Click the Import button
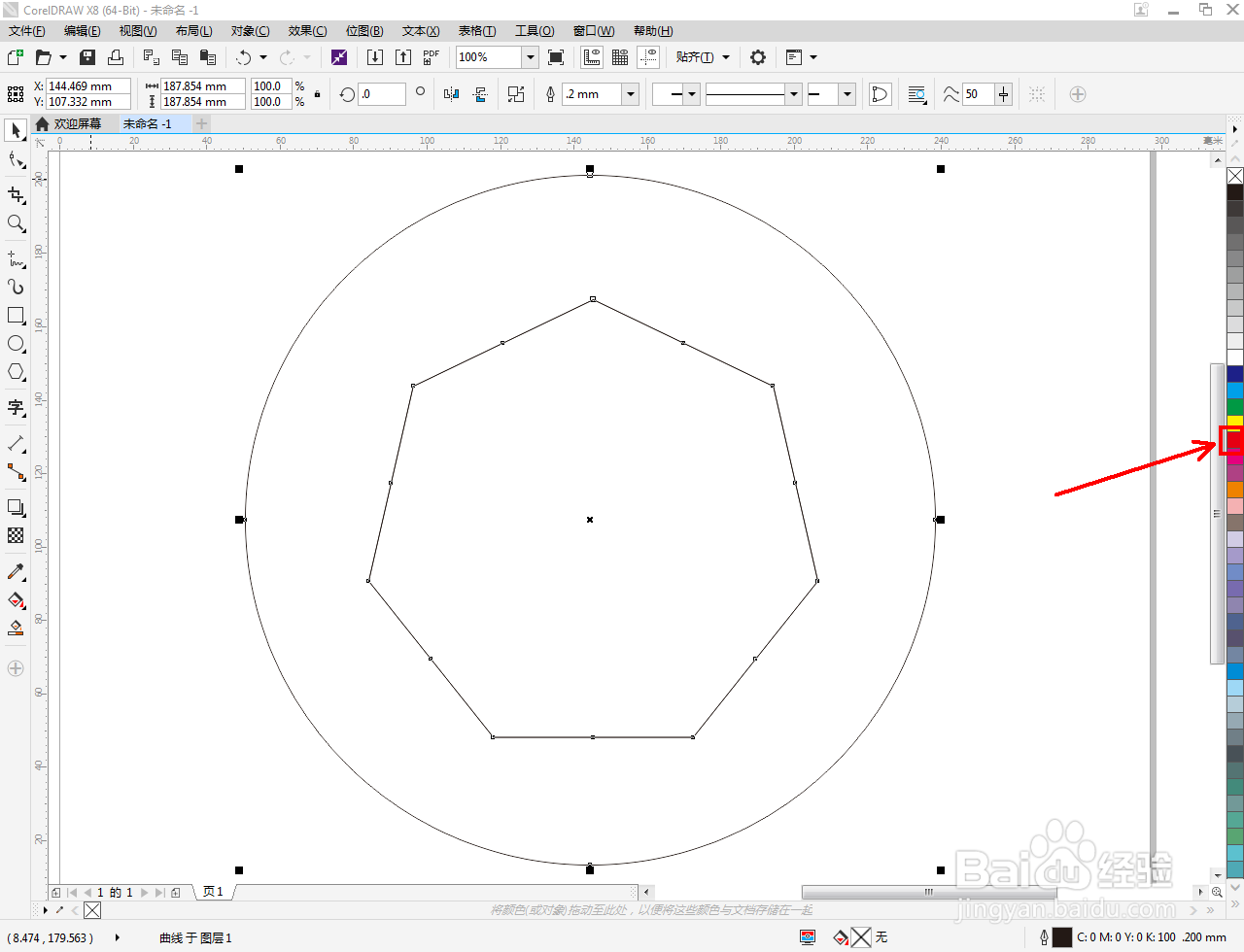Viewport: 1244px width, 952px height. point(375,57)
